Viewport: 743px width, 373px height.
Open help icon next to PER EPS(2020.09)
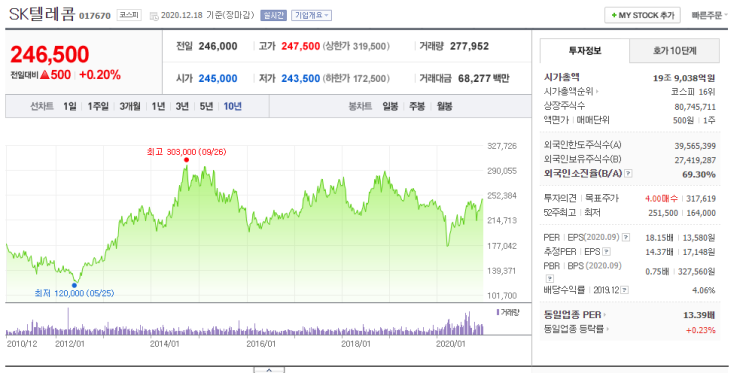pos(626,237)
